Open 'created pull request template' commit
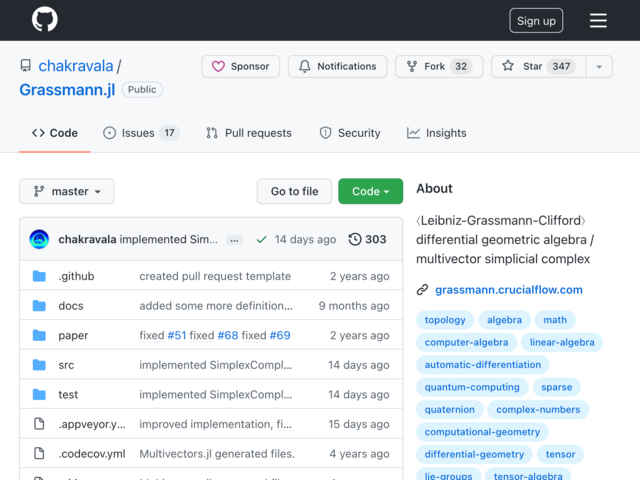640x480 pixels. pyautogui.click(x=215, y=276)
